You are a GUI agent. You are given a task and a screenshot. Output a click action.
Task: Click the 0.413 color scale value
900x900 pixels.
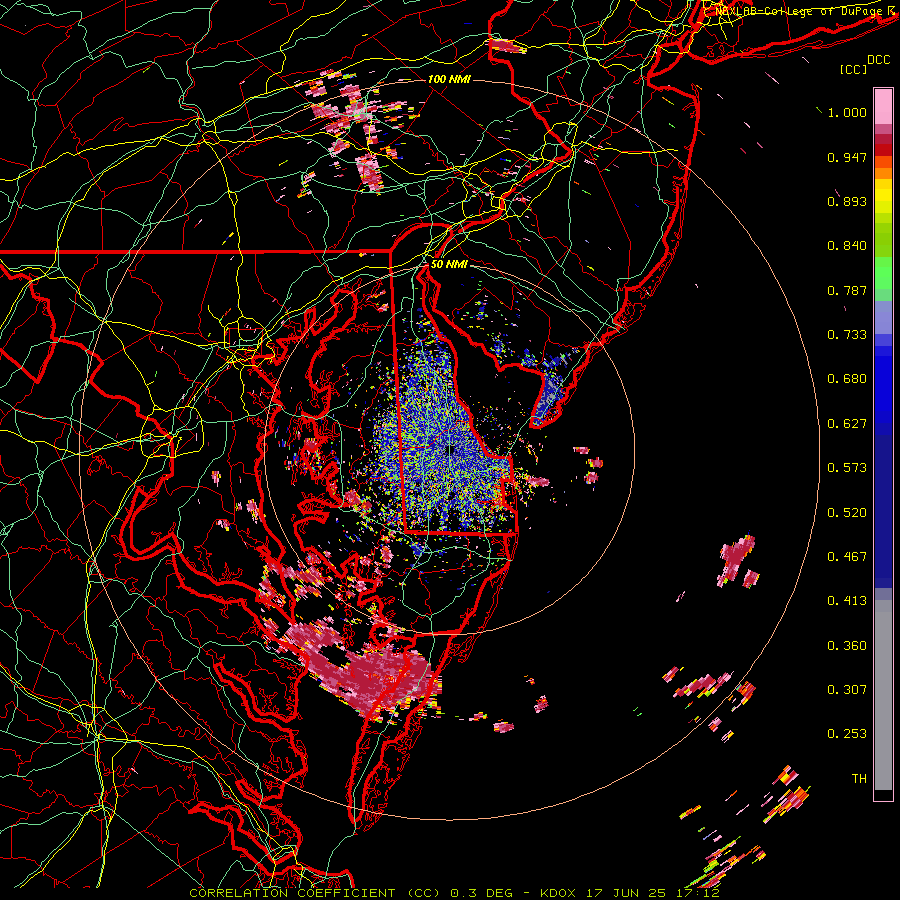coord(847,601)
